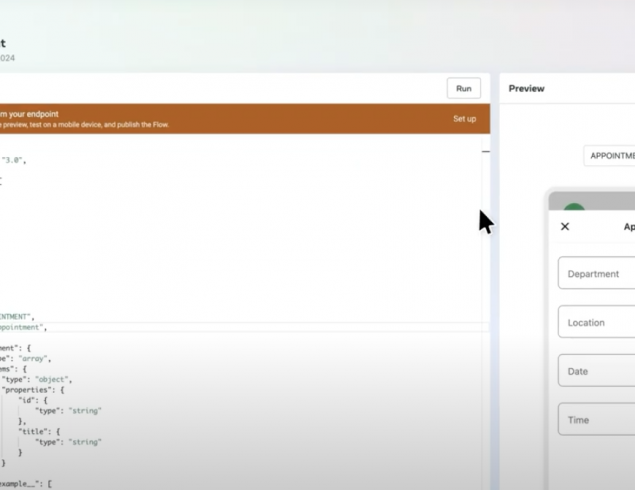Click Set up in the orange banner

point(464,119)
